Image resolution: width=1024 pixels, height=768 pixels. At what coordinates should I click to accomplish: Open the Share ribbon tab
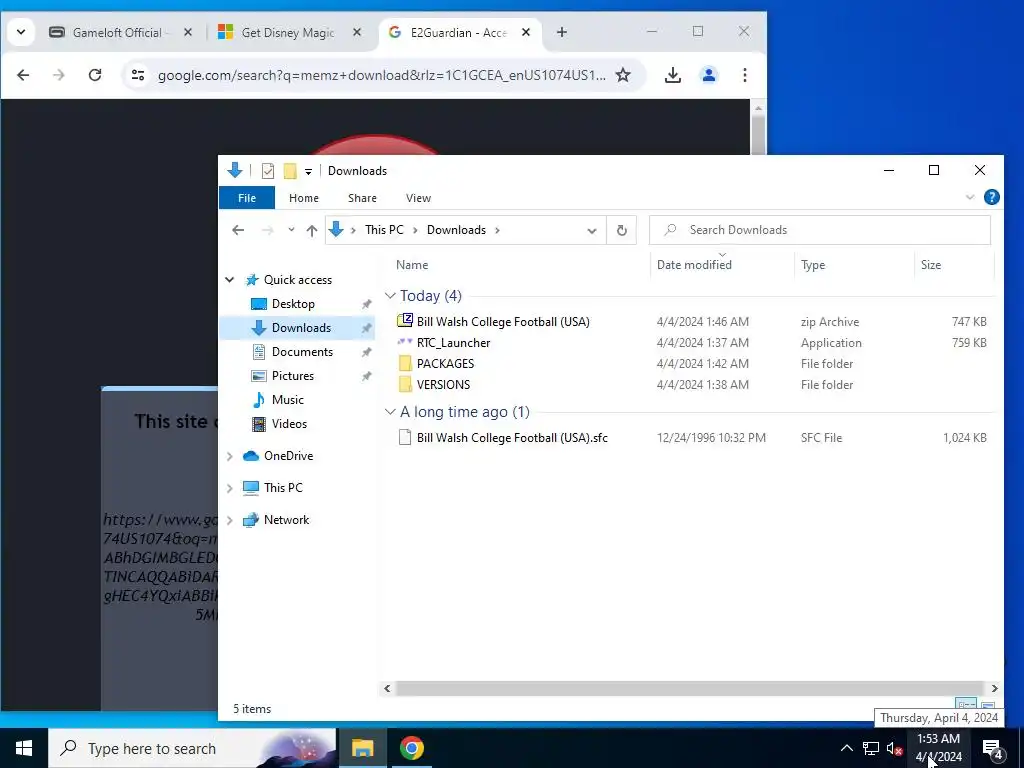pos(362,198)
